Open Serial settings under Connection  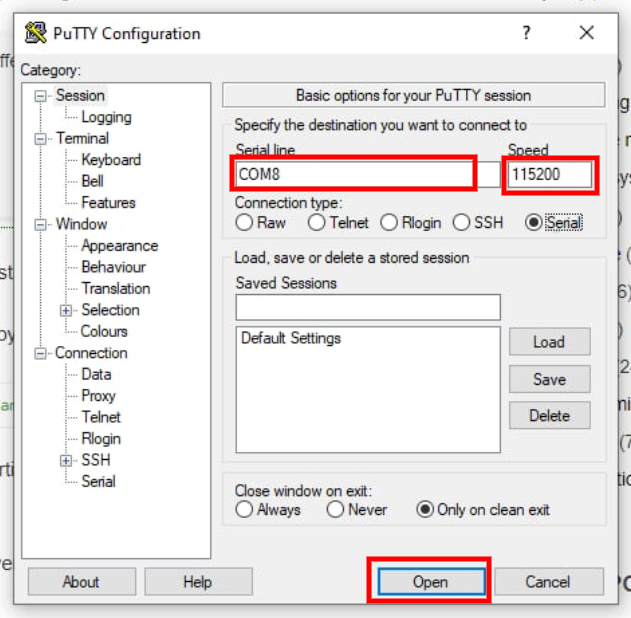(98, 481)
